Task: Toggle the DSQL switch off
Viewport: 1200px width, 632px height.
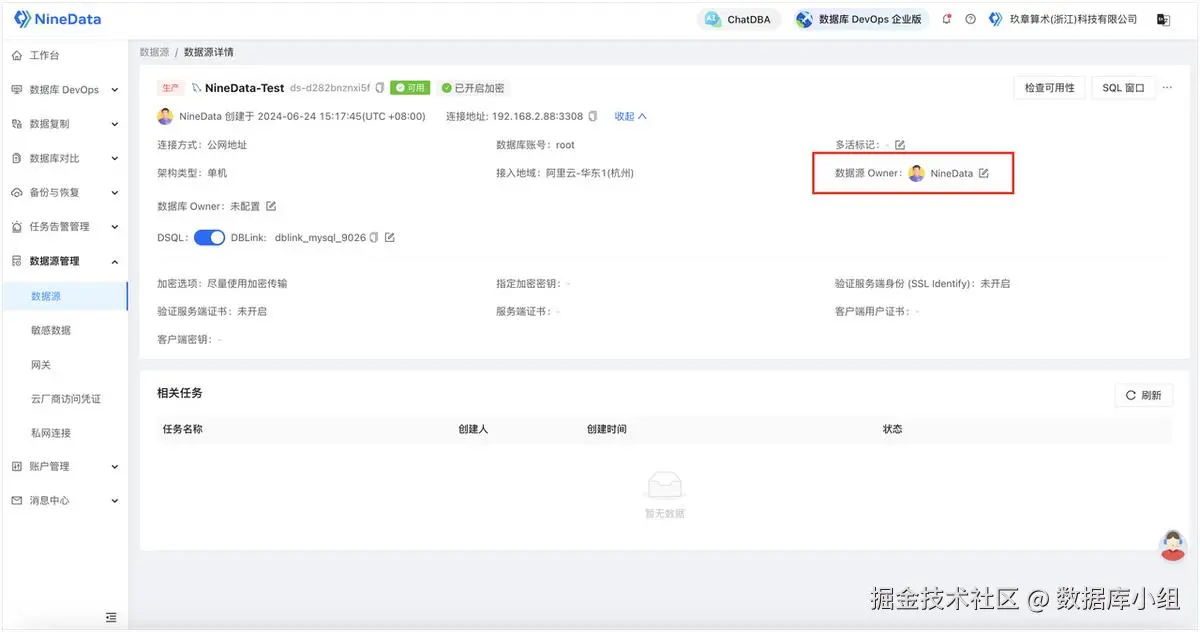Action: 209,237
